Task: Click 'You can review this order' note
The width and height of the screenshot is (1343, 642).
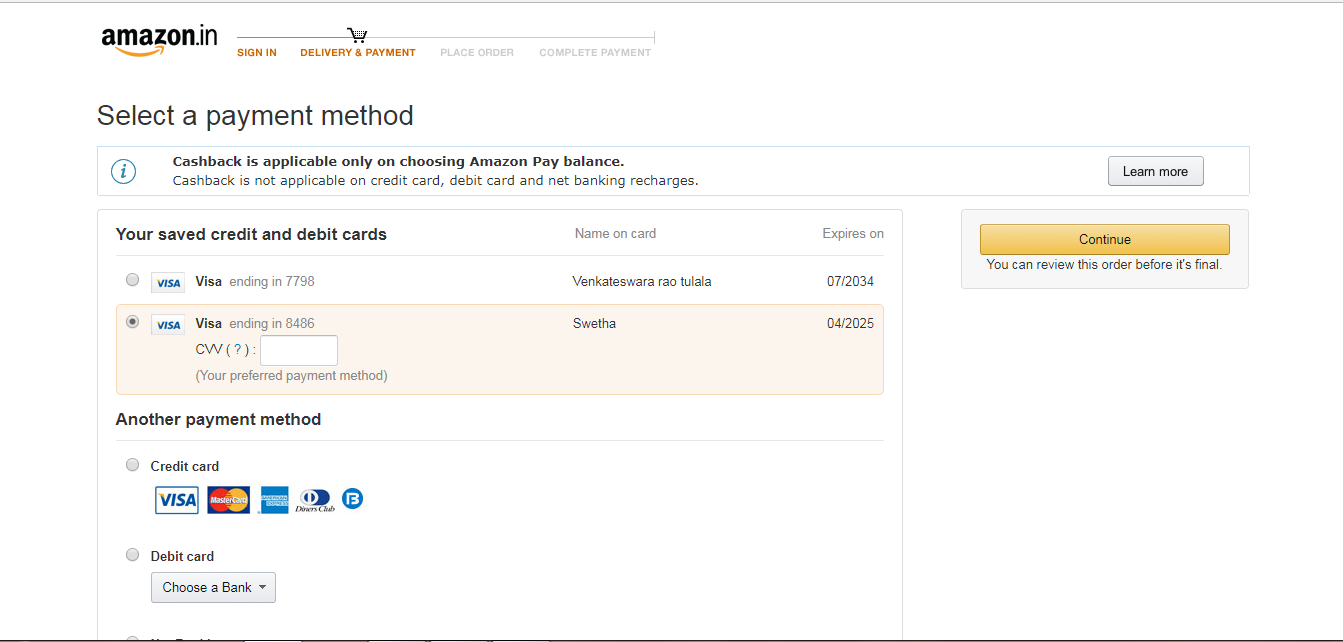Action: 1104,265
